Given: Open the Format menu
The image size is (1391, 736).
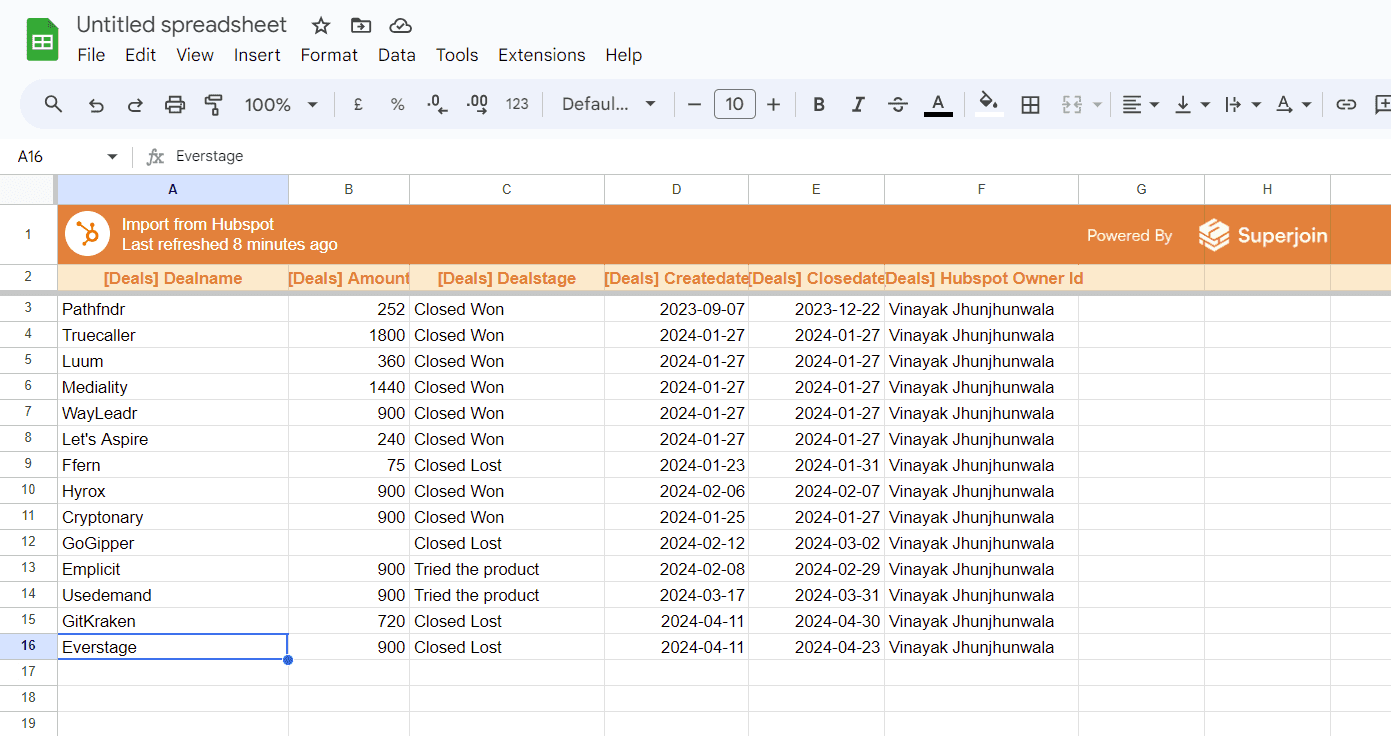Looking at the screenshot, I should coord(329,55).
